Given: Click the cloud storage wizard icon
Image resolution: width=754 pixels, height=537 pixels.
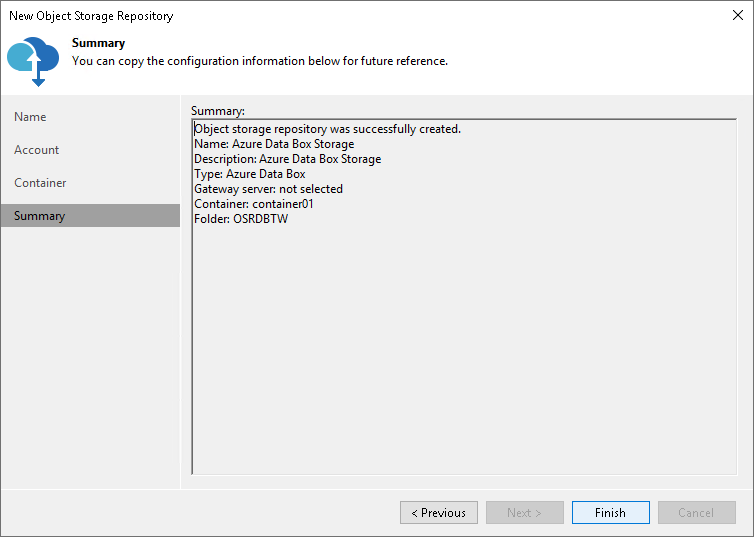Looking at the screenshot, I should pos(33,58).
